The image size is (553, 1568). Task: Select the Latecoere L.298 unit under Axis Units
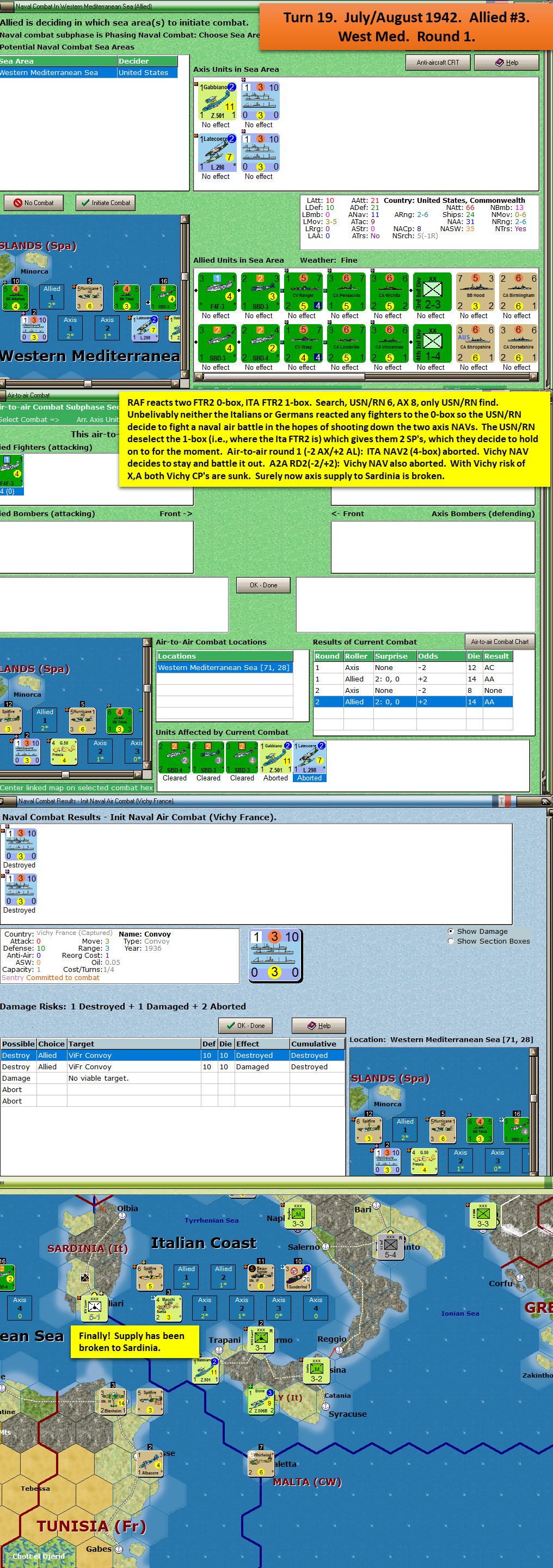(x=217, y=153)
